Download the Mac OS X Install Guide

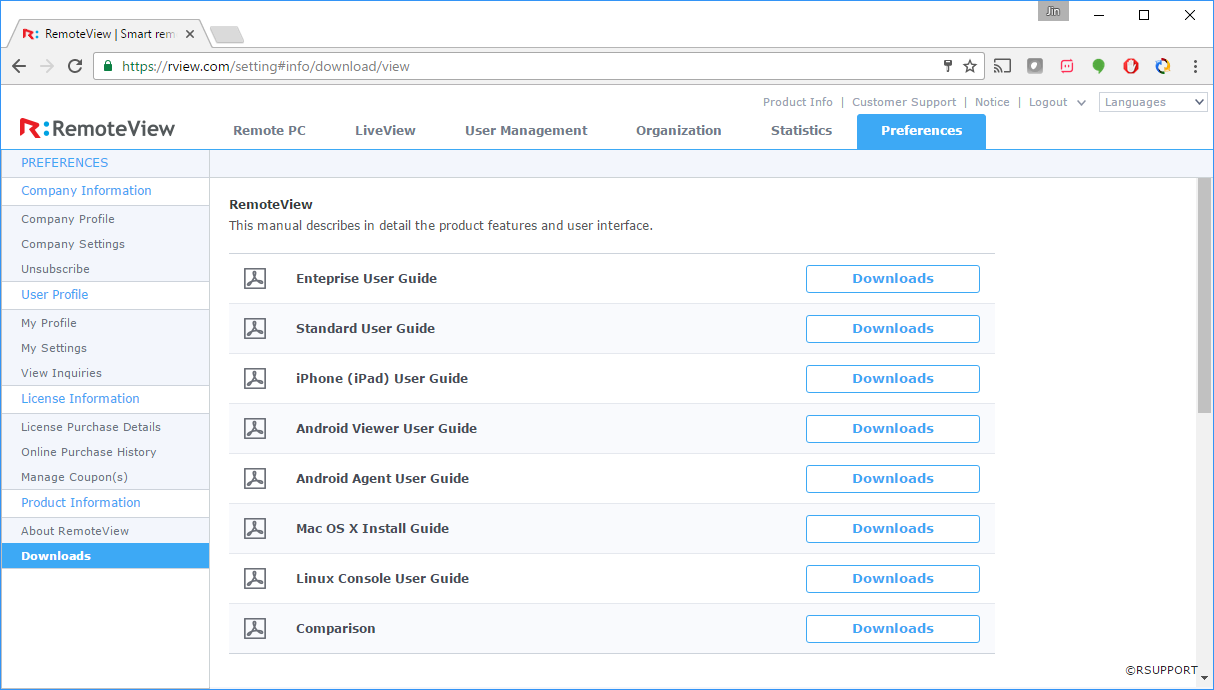(x=893, y=529)
